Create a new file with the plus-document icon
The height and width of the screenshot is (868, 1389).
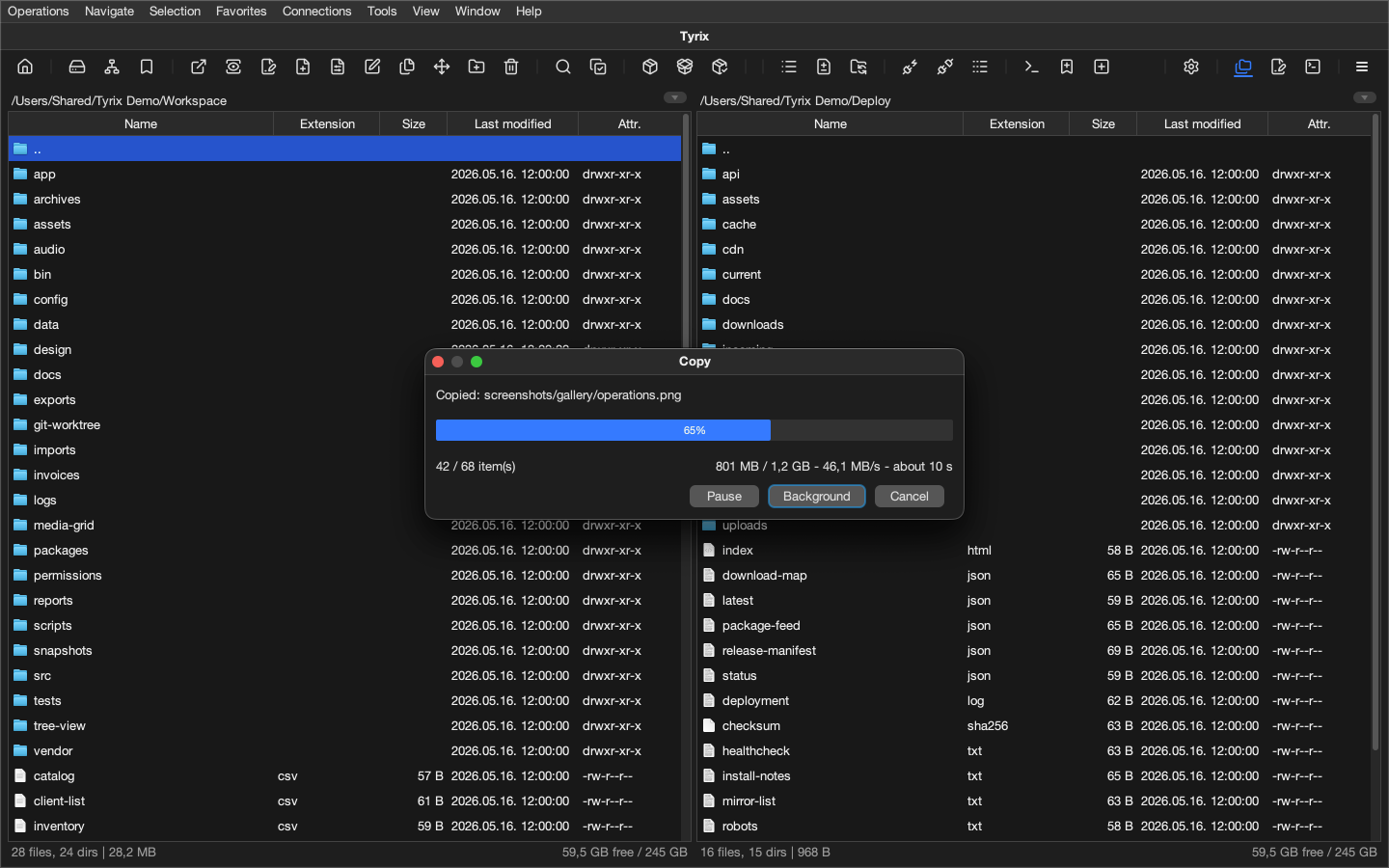click(303, 67)
